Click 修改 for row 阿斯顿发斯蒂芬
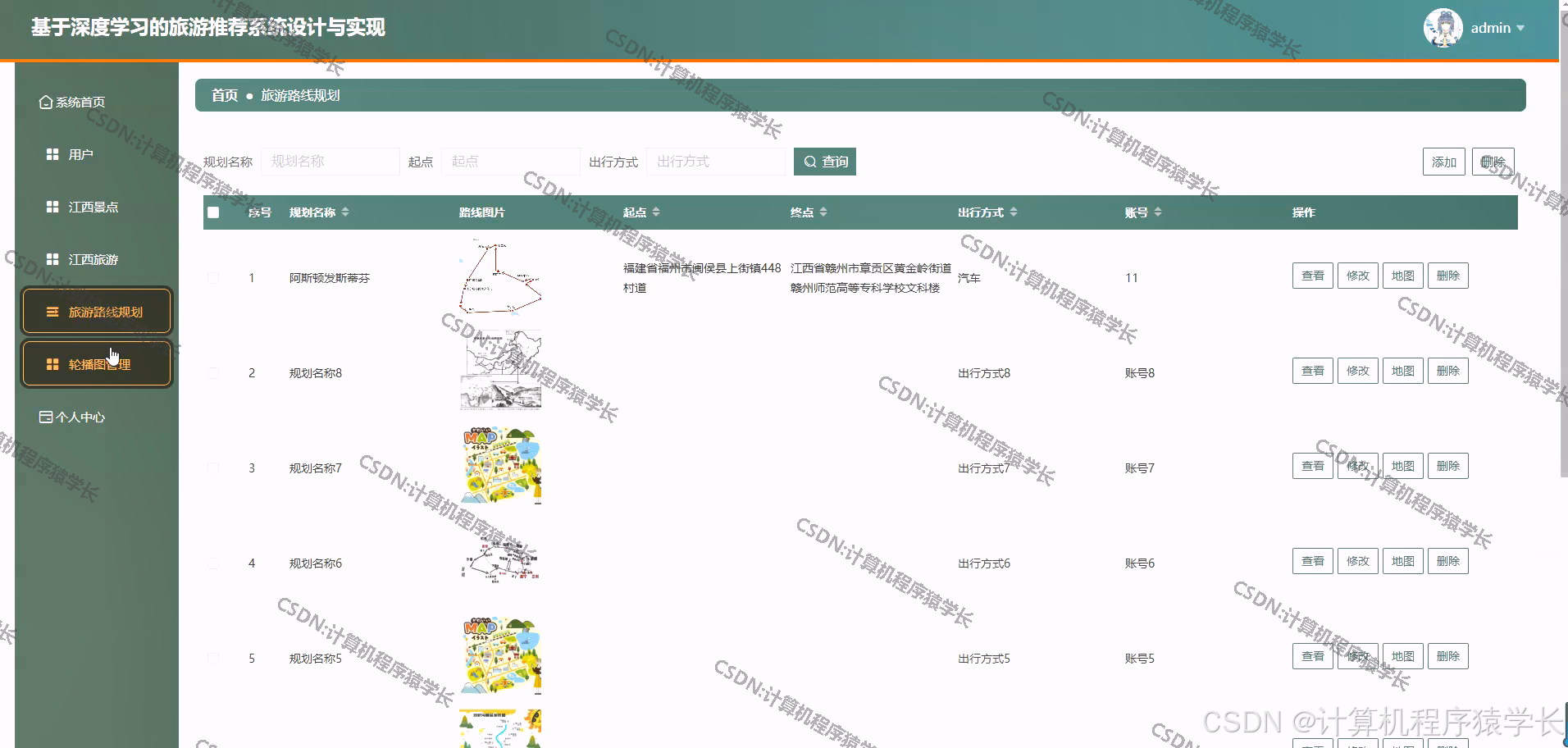Image resolution: width=1568 pixels, height=748 pixels. [x=1358, y=276]
